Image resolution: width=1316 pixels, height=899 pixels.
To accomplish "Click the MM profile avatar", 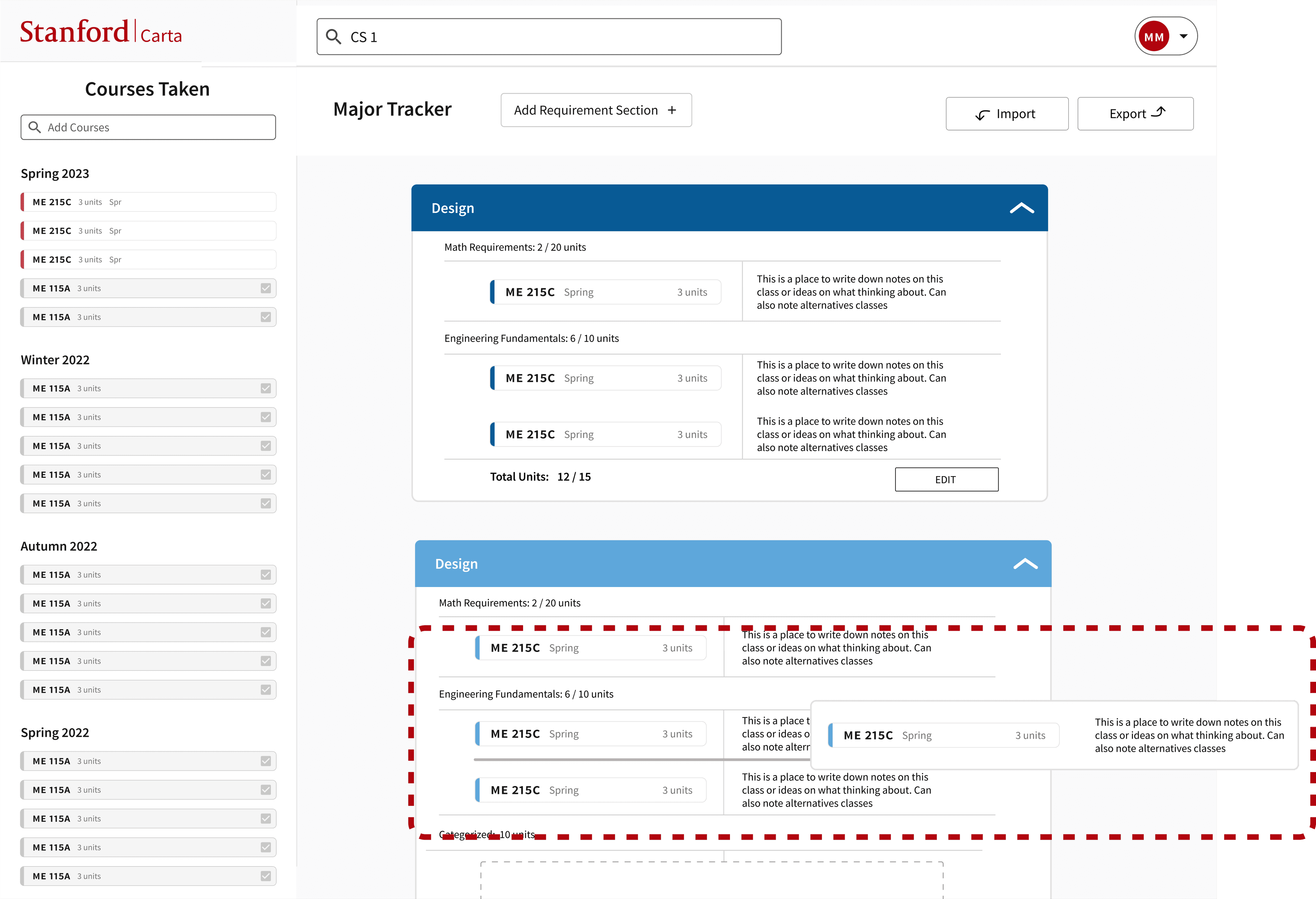I will tap(1153, 37).
